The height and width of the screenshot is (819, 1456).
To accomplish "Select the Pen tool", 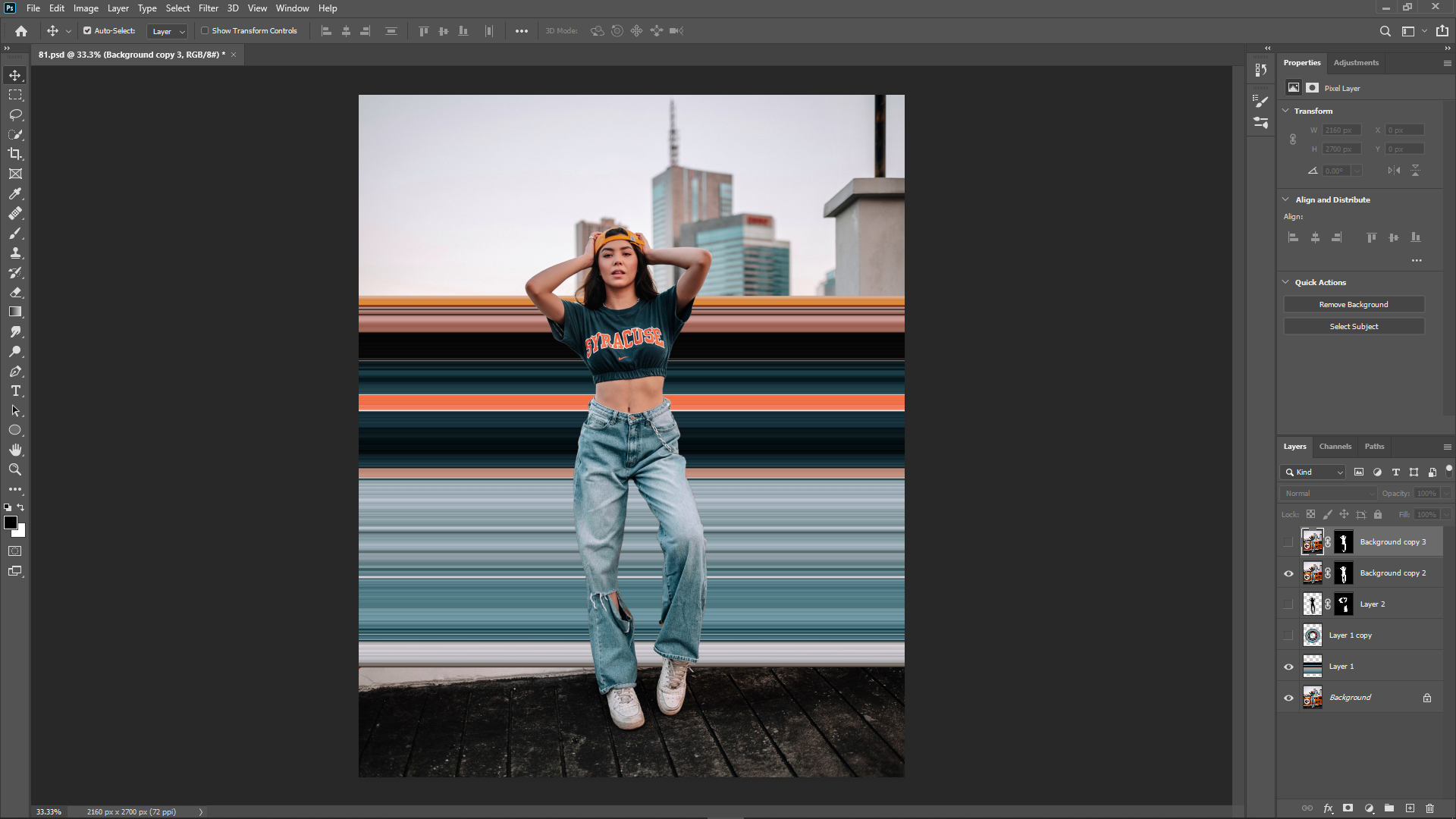I will [x=15, y=371].
